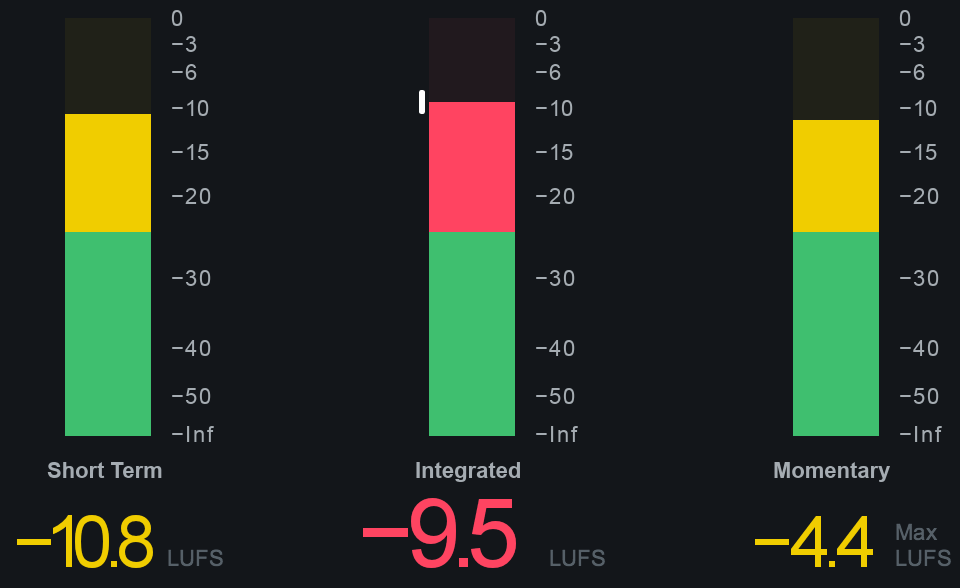The height and width of the screenshot is (588, 960).
Task: Click the 0 scale mark on Momentary meter
Action: coord(905,18)
